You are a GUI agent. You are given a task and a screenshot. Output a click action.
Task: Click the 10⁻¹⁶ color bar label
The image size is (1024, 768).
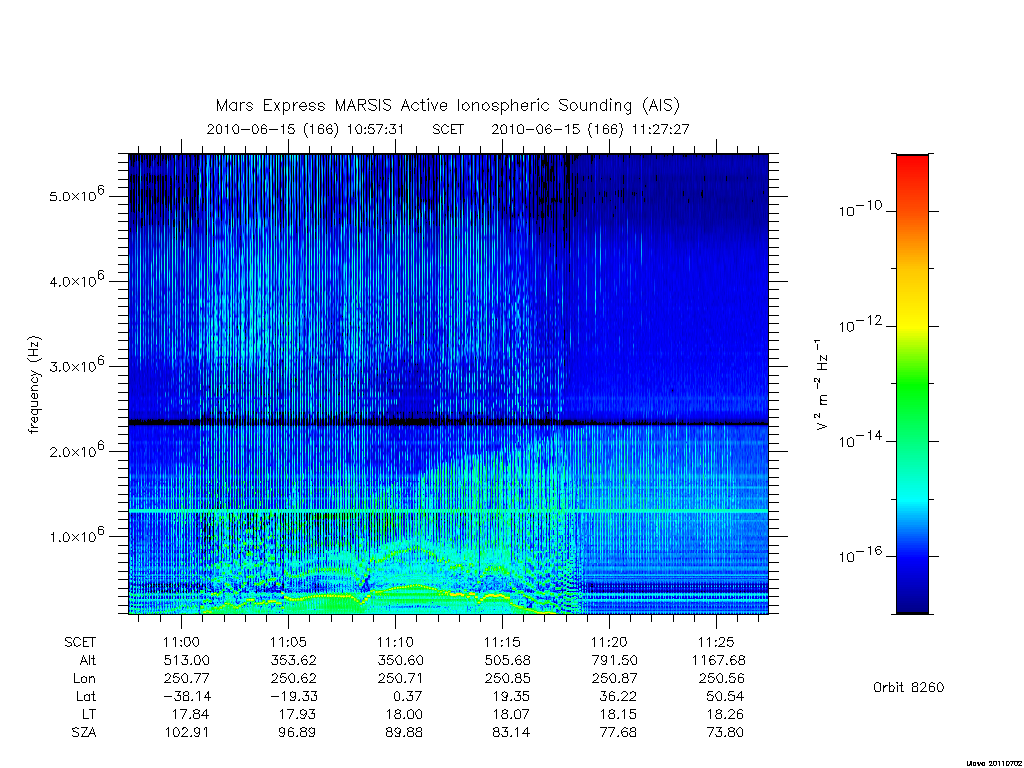click(860, 554)
